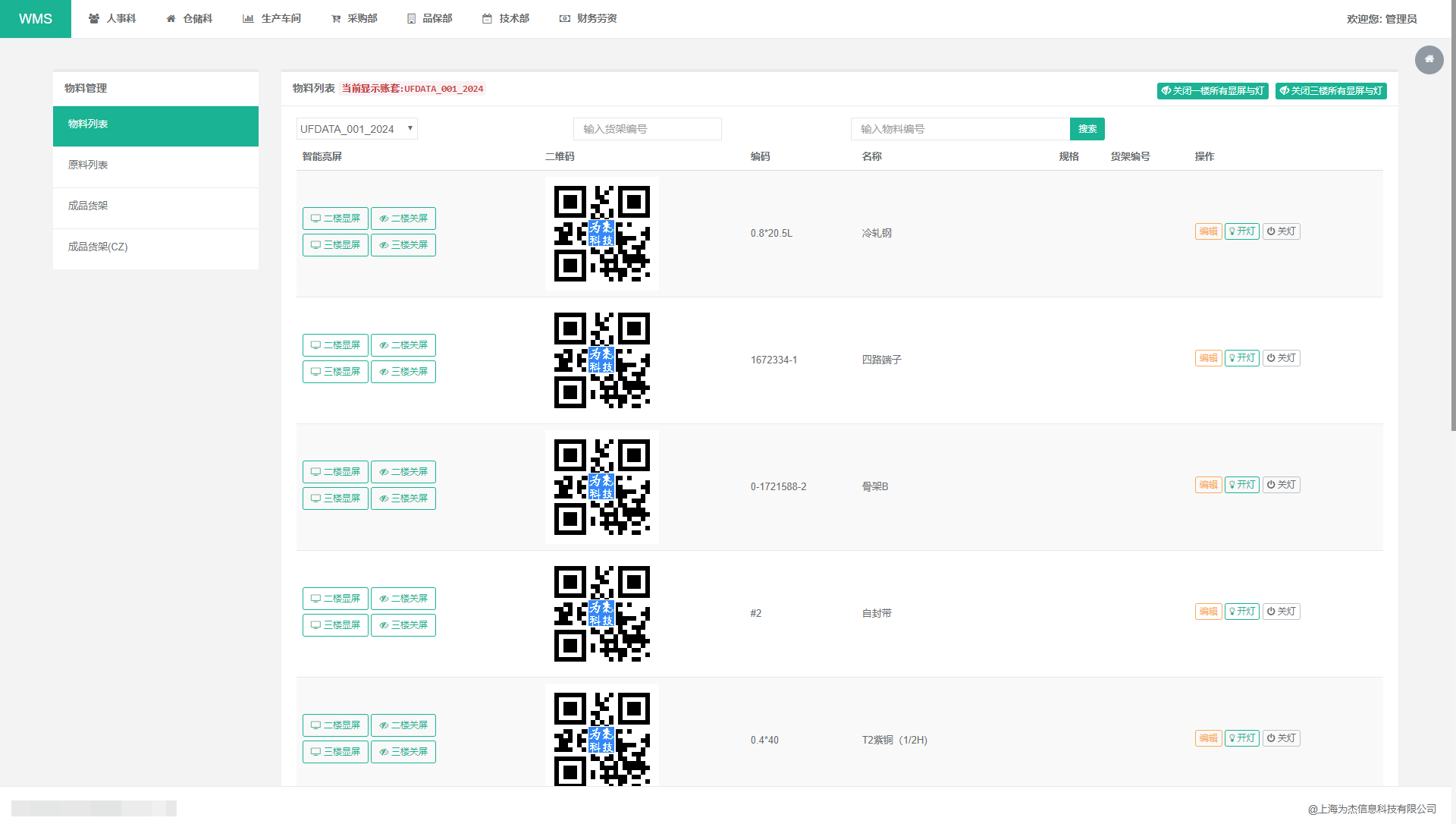Click 二楼显屏 for 骨架B row
Image resolution: width=1456 pixels, height=824 pixels.
tap(335, 472)
